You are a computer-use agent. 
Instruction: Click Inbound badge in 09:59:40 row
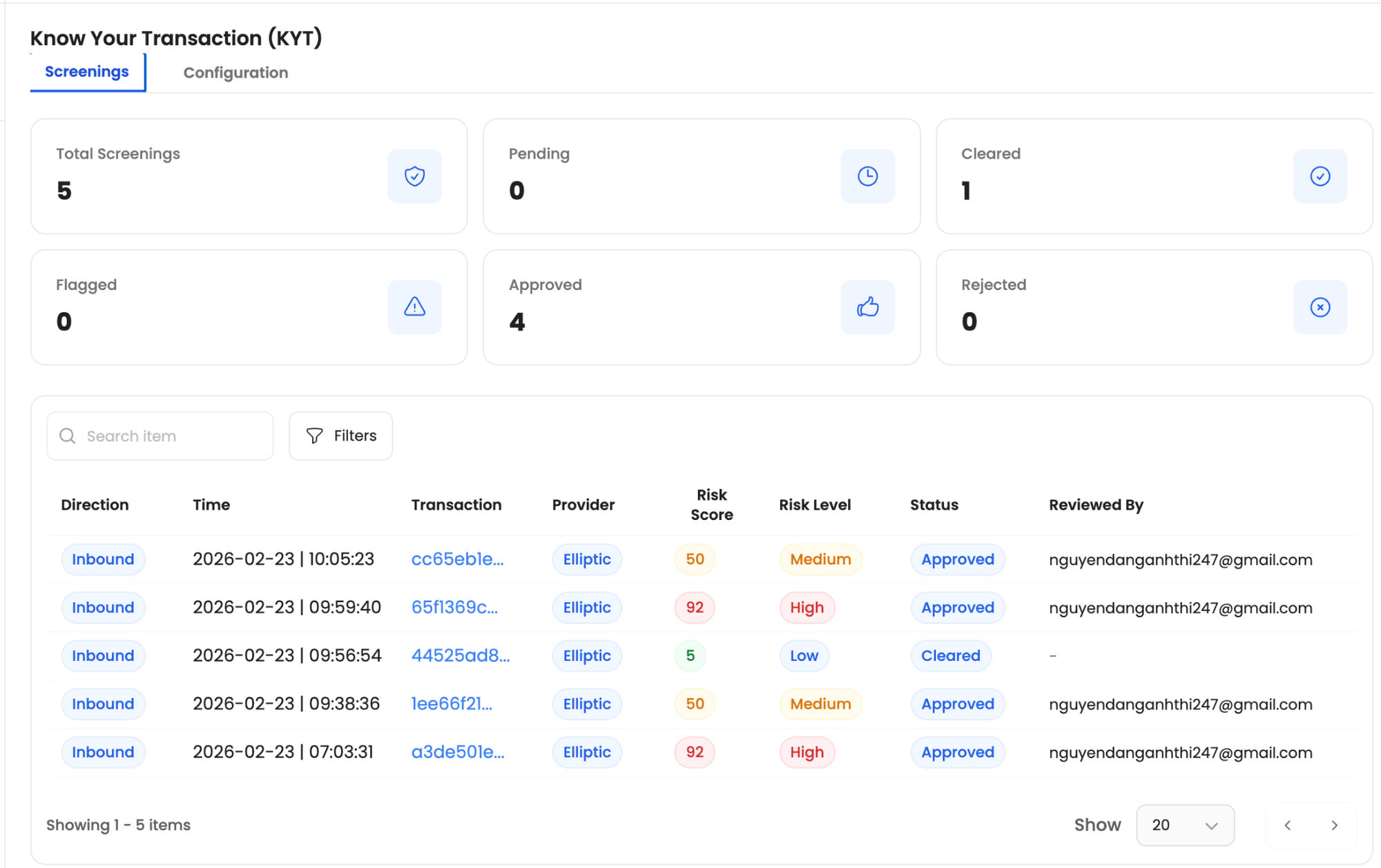pyautogui.click(x=103, y=608)
